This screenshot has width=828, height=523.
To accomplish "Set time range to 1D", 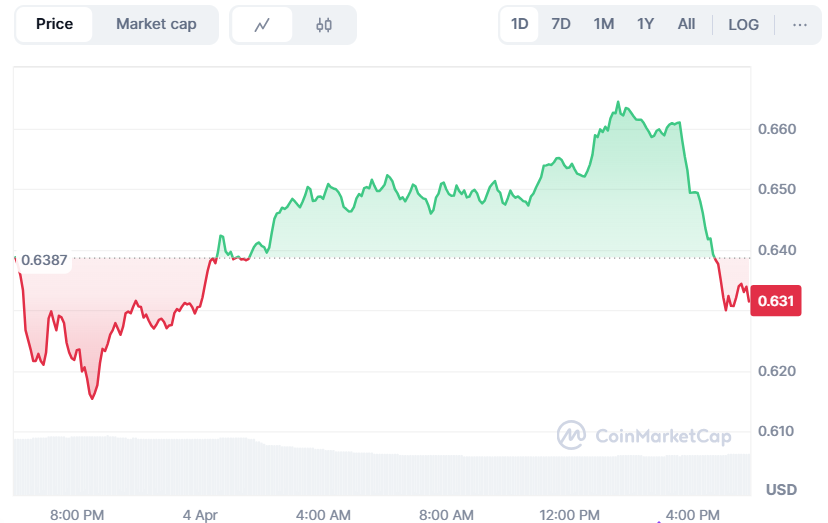I will click(520, 24).
